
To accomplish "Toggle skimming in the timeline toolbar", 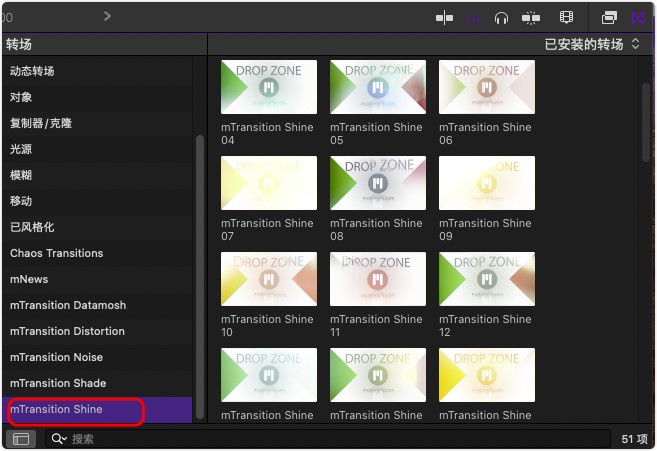I will point(444,18).
